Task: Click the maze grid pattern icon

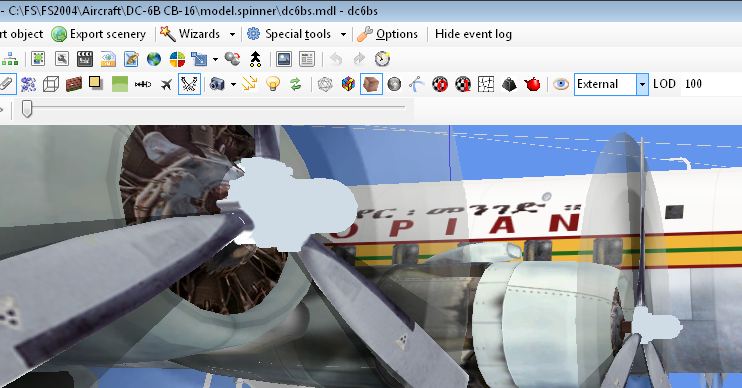Action: pos(486,84)
